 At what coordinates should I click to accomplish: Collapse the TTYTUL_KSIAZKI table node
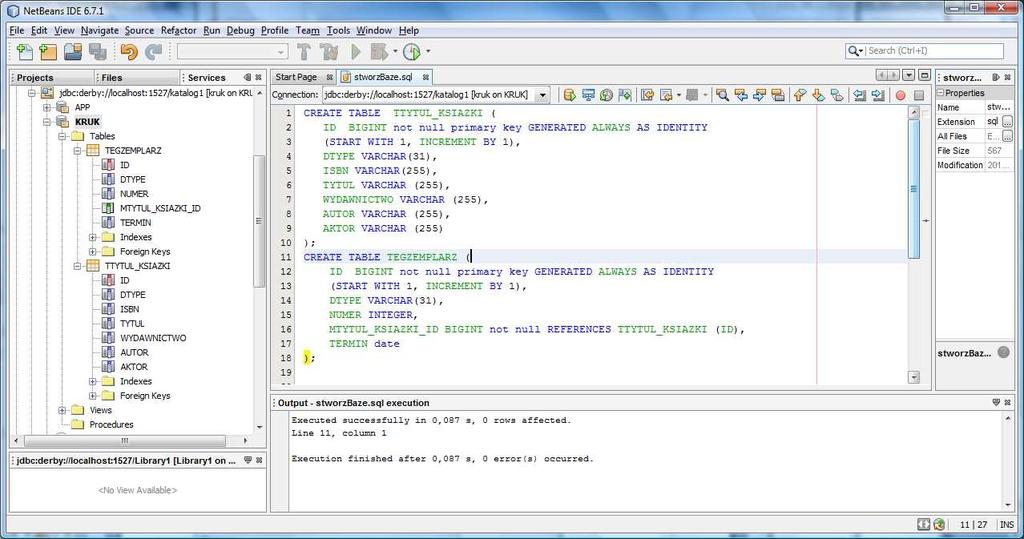pos(77,267)
